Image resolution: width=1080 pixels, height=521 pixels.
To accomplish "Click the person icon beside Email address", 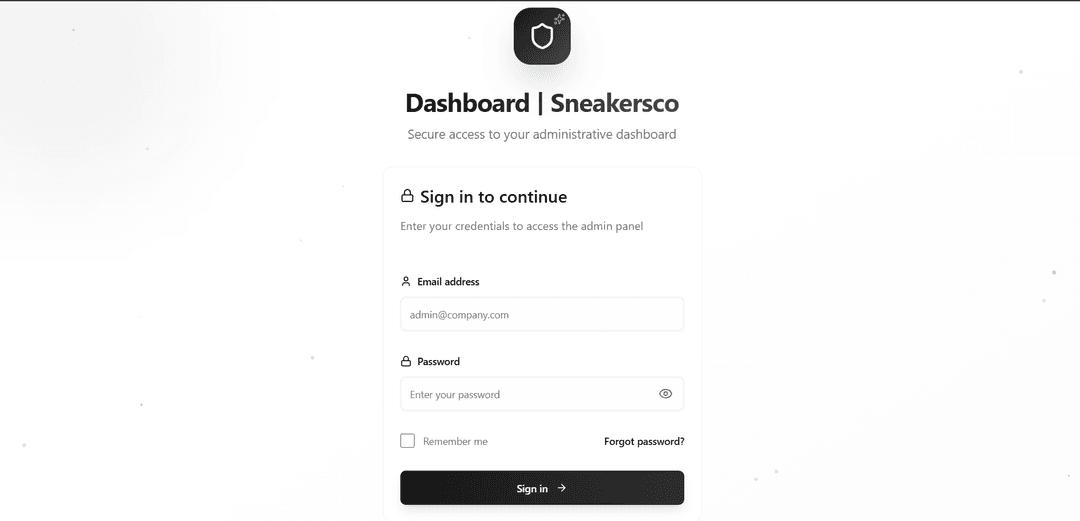I will coord(406,282).
